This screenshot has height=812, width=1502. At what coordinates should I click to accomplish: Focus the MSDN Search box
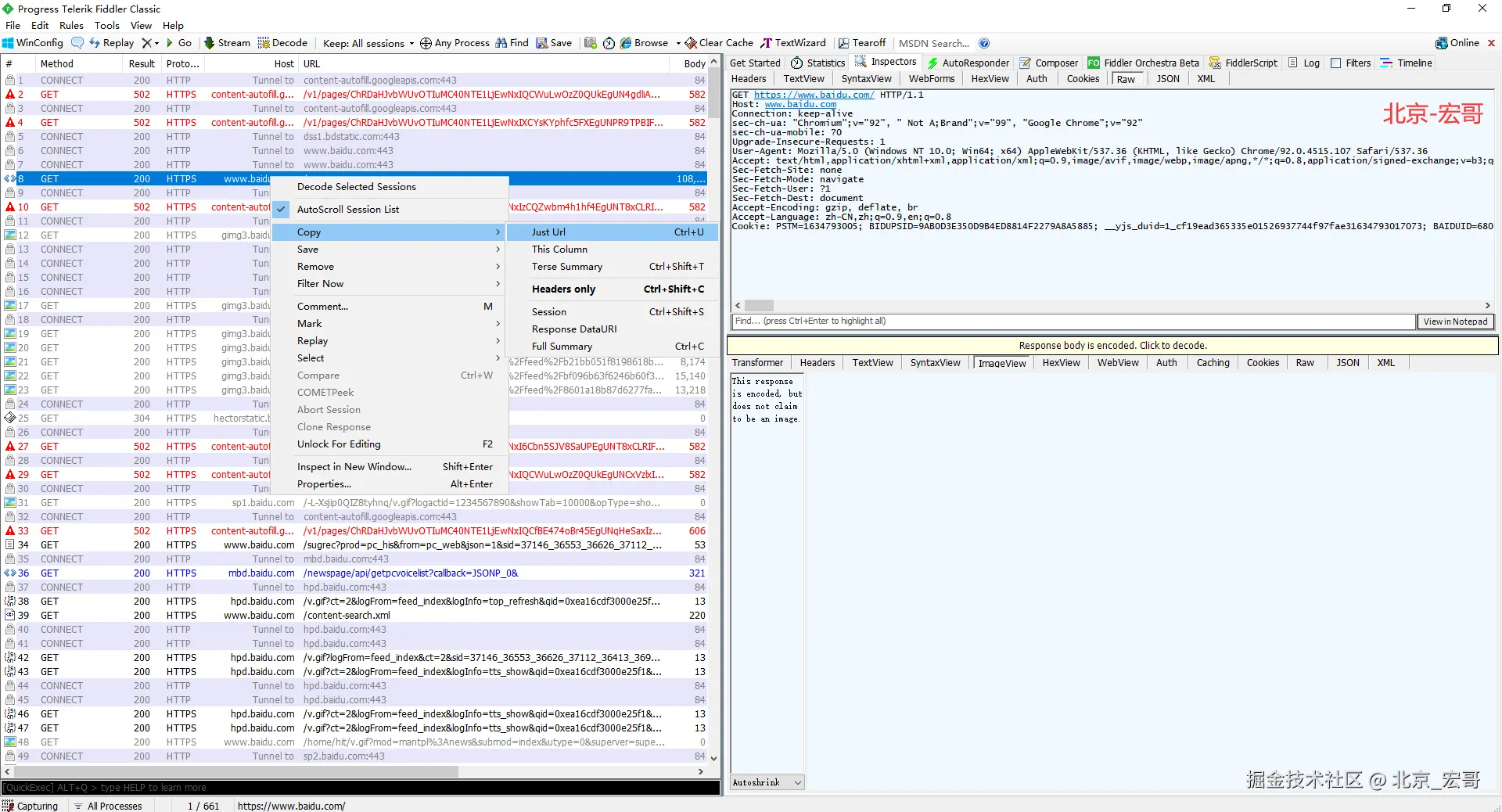934,43
